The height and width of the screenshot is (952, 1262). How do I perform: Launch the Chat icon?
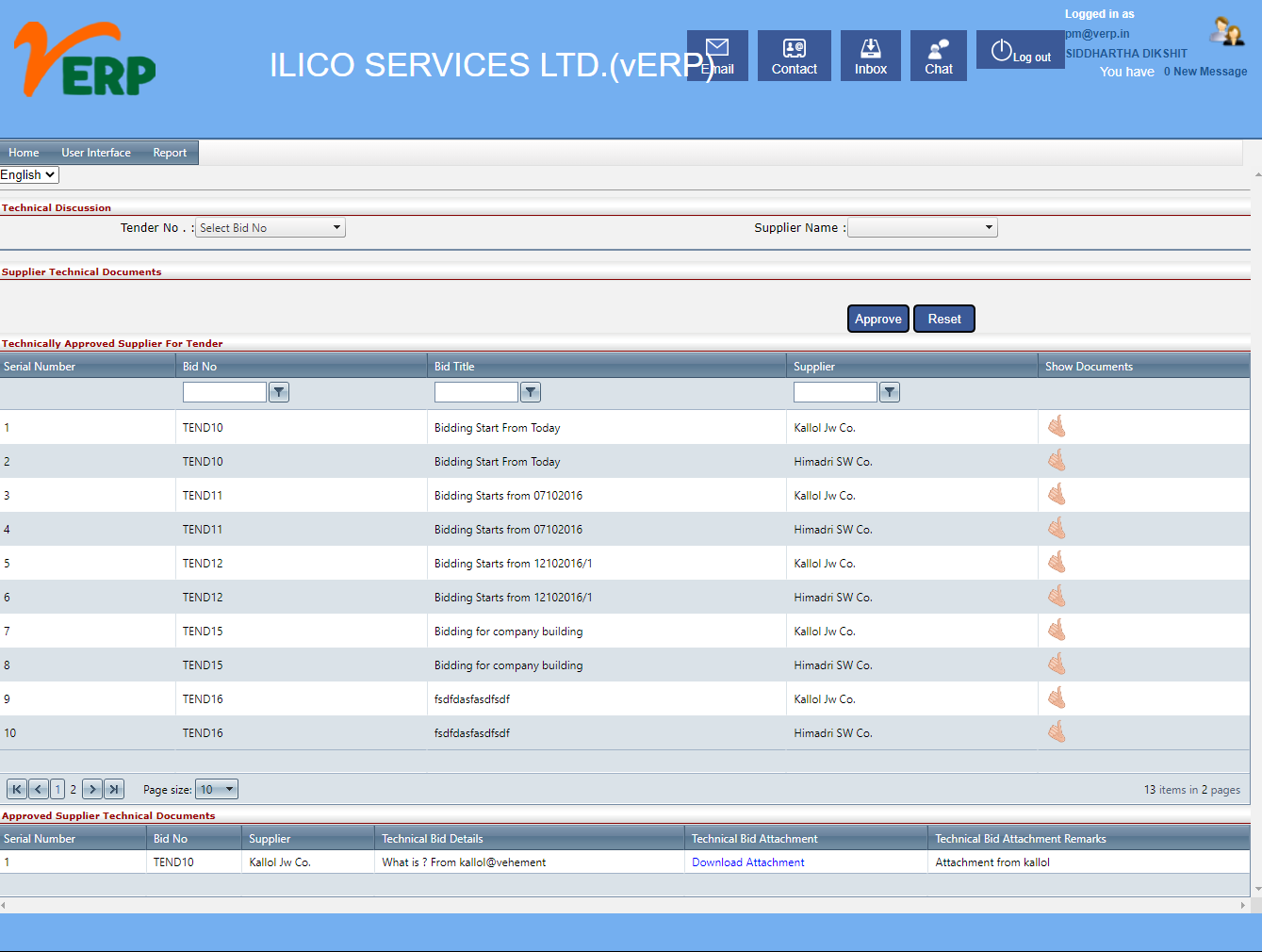click(x=939, y=56)
